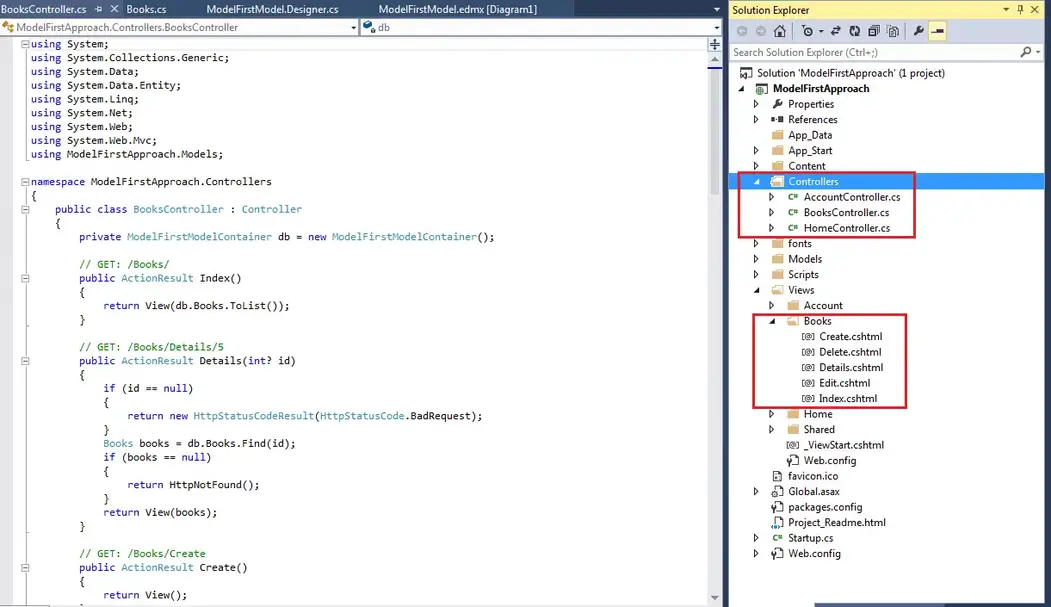Expand HomeController.cs node
The width and height of the screenshot is (1051, 607).
click(771, 228)
